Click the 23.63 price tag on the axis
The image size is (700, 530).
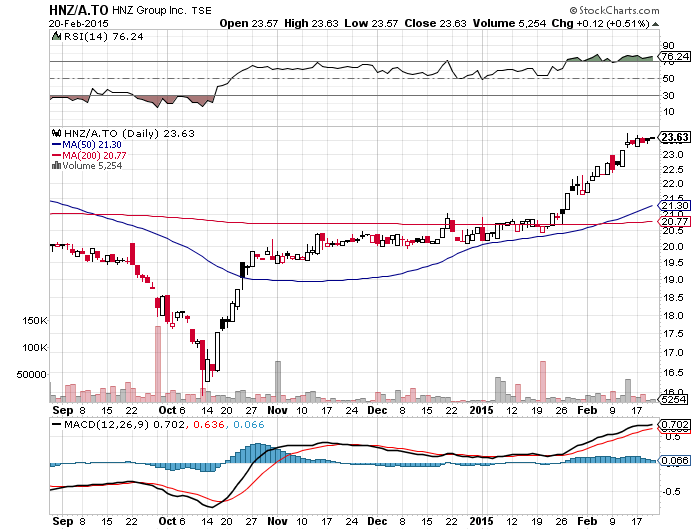(x=675, y=137)
